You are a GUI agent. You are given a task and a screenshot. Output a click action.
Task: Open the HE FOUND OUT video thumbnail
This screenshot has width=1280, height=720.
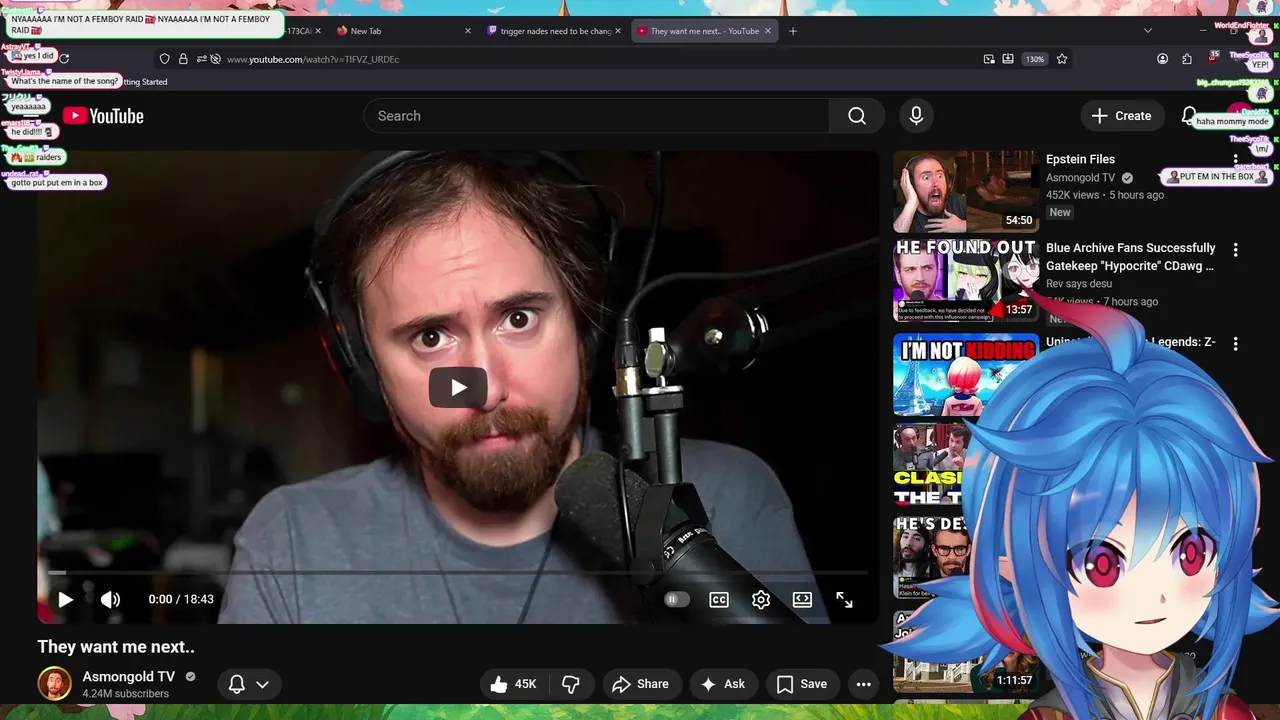click(x=965, y=281)
